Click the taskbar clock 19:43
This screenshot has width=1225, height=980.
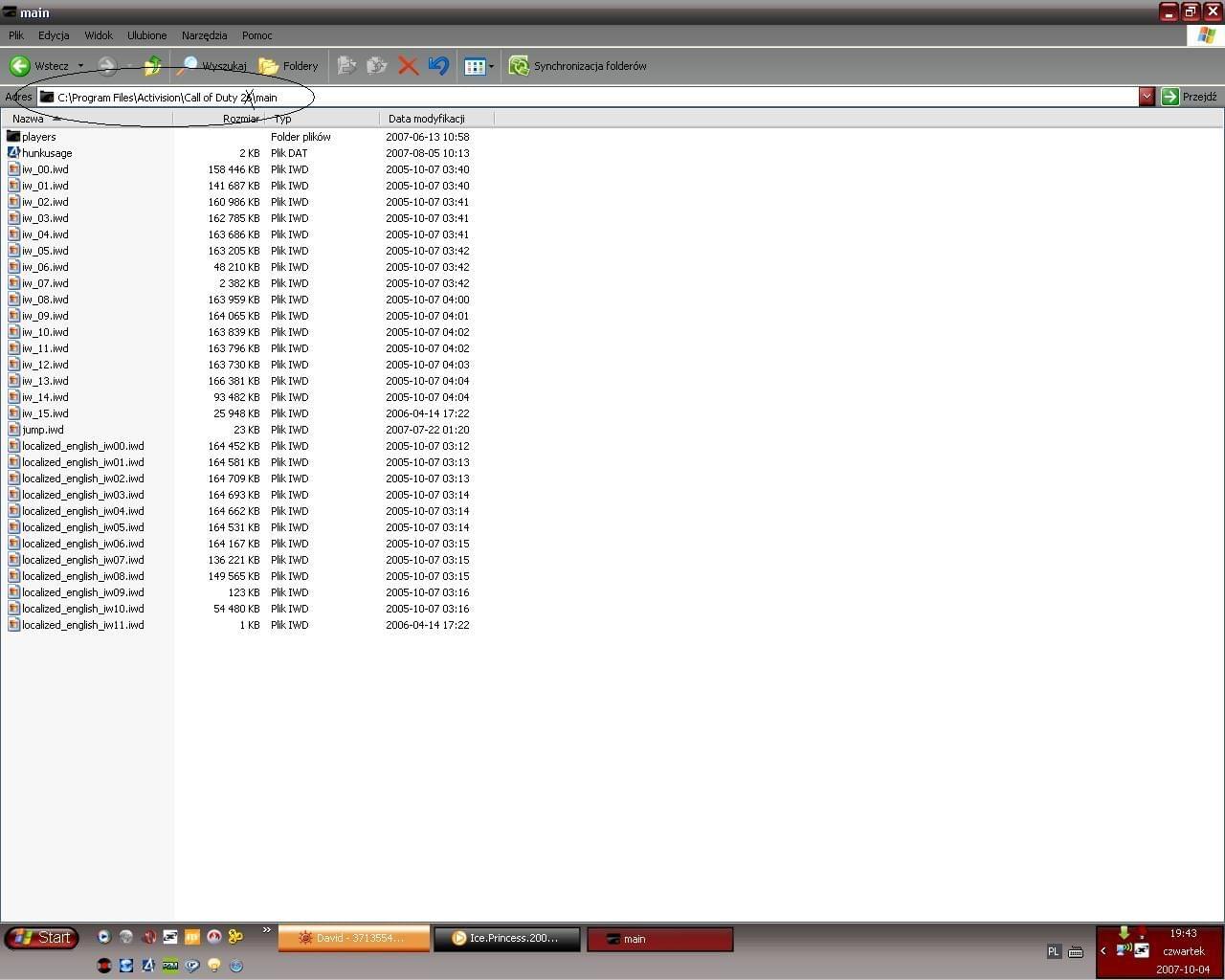pos(1183,933)
